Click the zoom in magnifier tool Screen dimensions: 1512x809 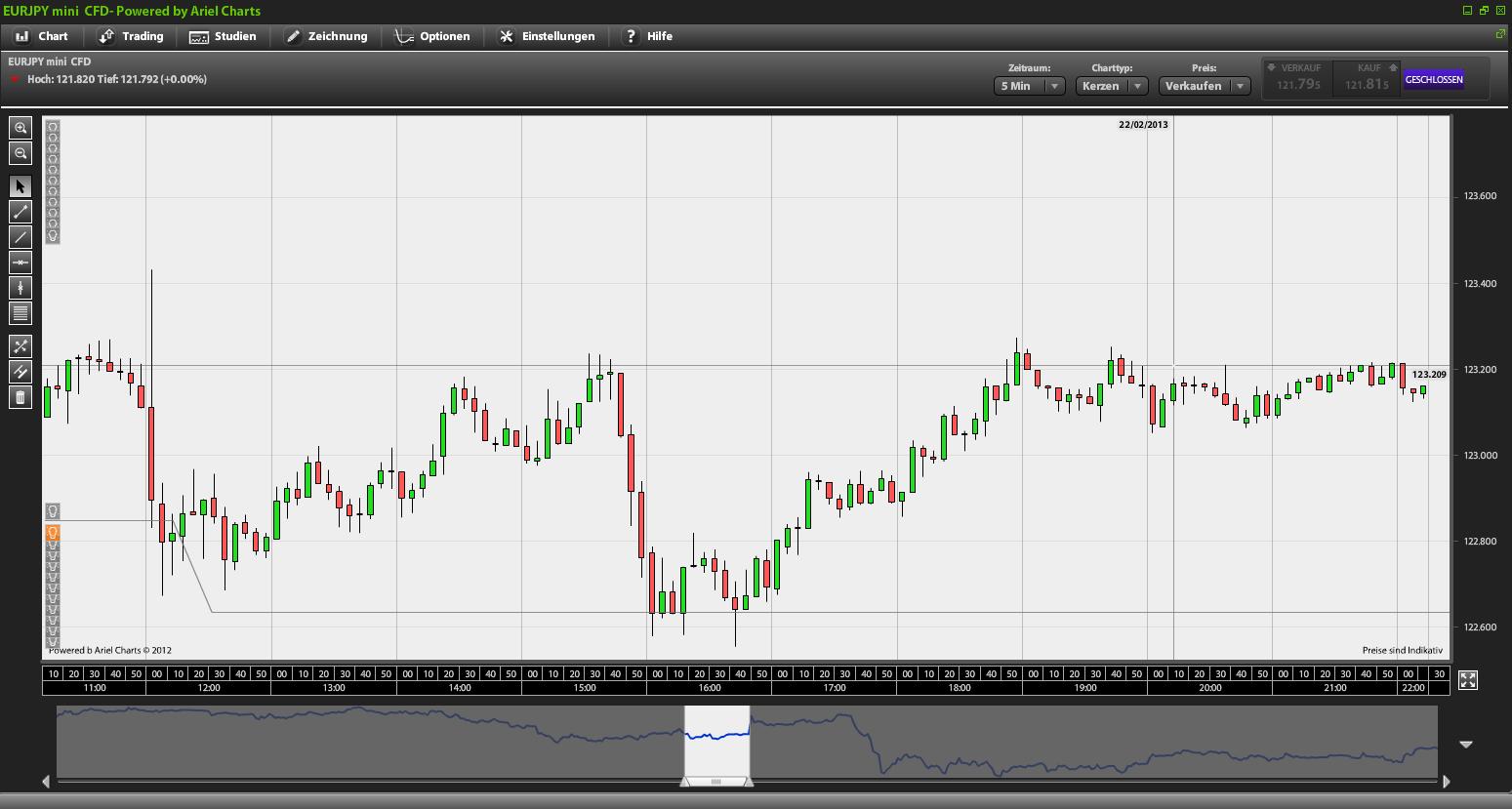click(x=20, y=128)
